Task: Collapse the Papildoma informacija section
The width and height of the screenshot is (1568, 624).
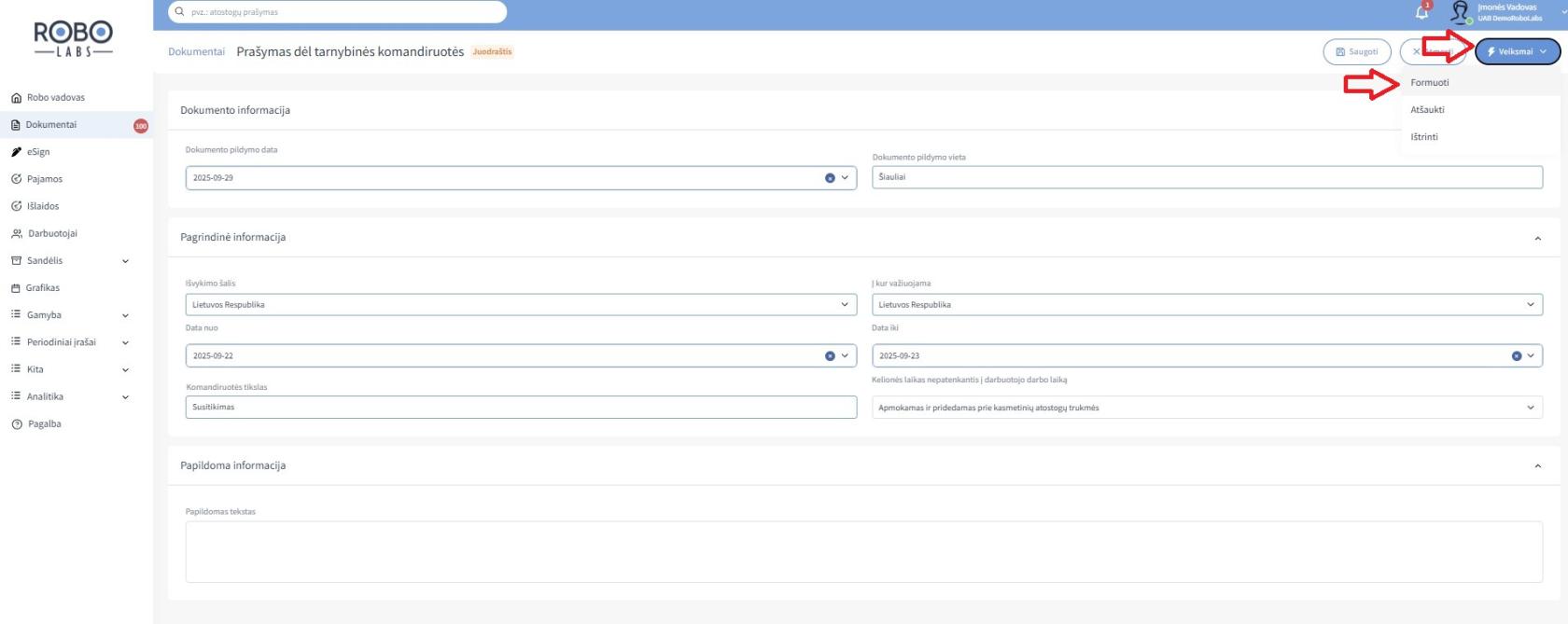Action: click(x=1538, y=465)
